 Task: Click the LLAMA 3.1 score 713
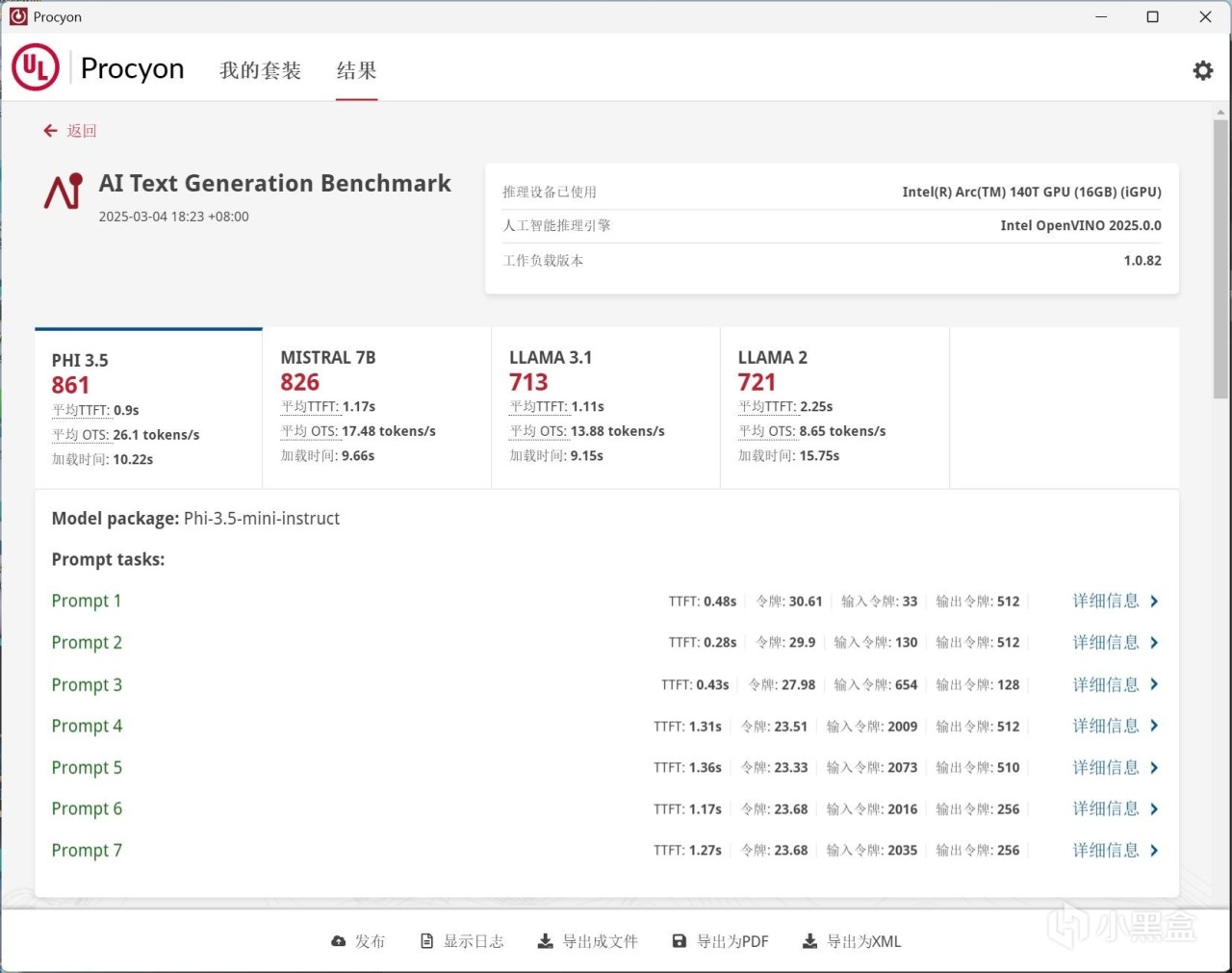click(x=528, y=382)
